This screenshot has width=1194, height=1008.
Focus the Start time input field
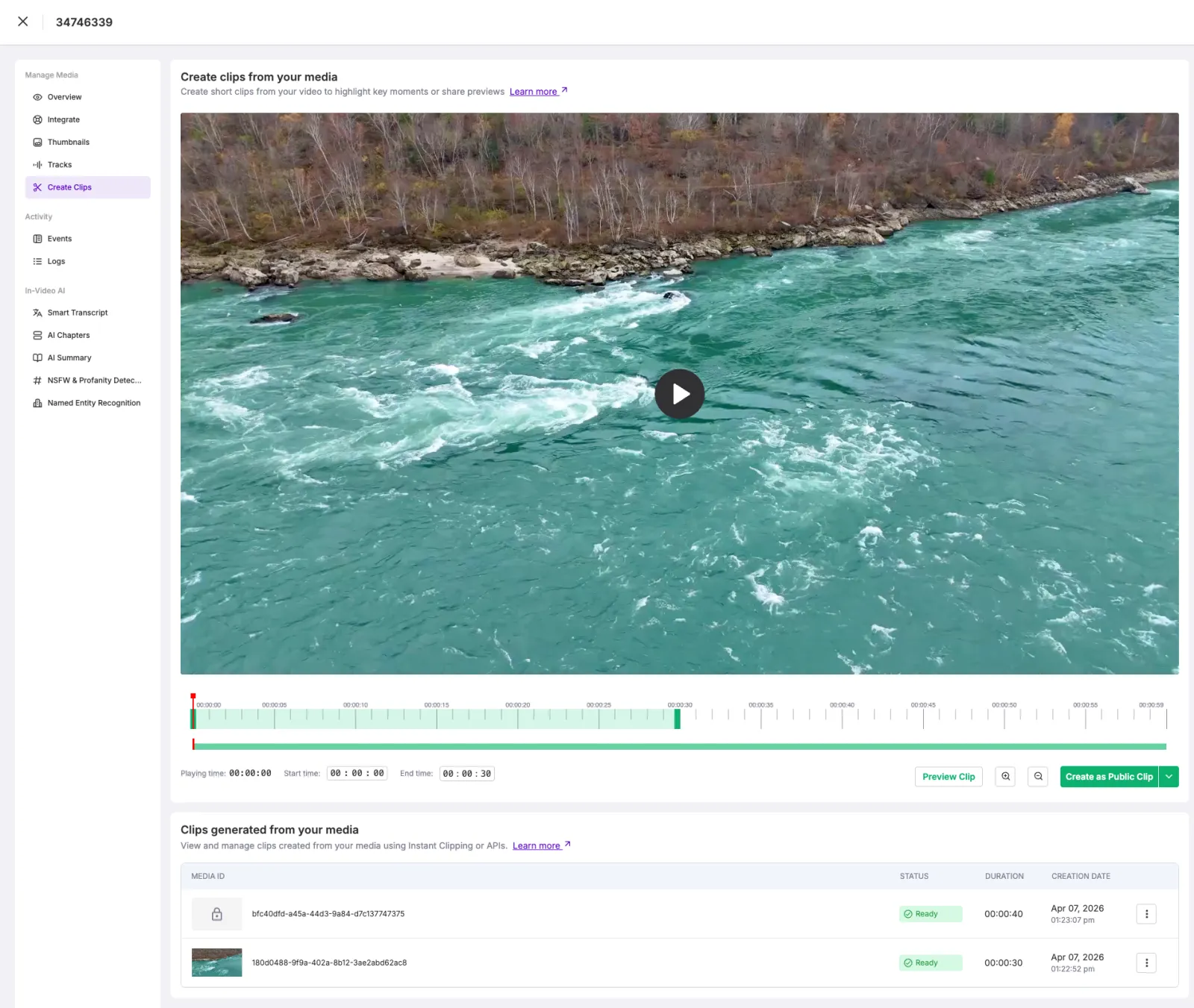(x=357, y=774)
